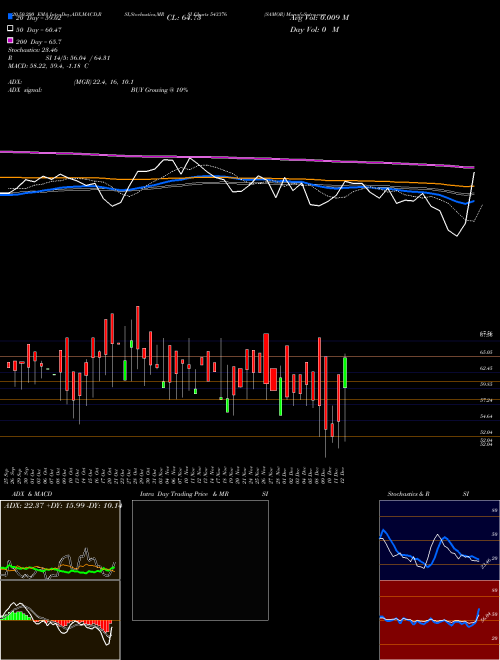Click the 62.45 price axis label
This screenshot has height=660, width=500.
[x=486, y=368]
